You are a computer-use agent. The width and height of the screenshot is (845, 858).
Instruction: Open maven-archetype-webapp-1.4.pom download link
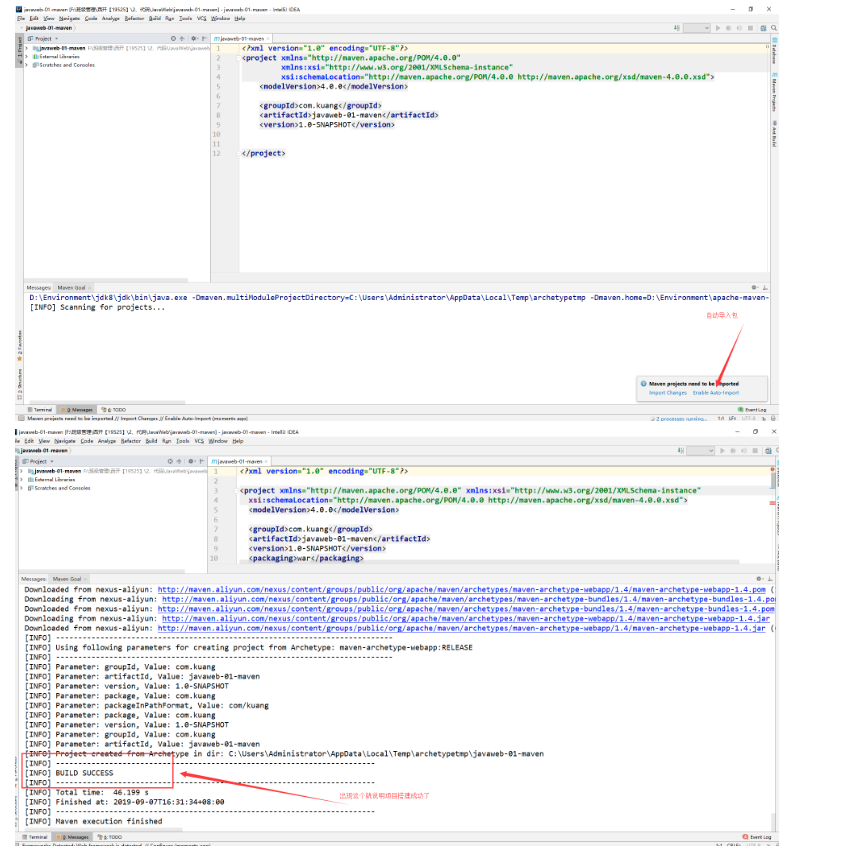pyautogui.click(x=461, y=590)
